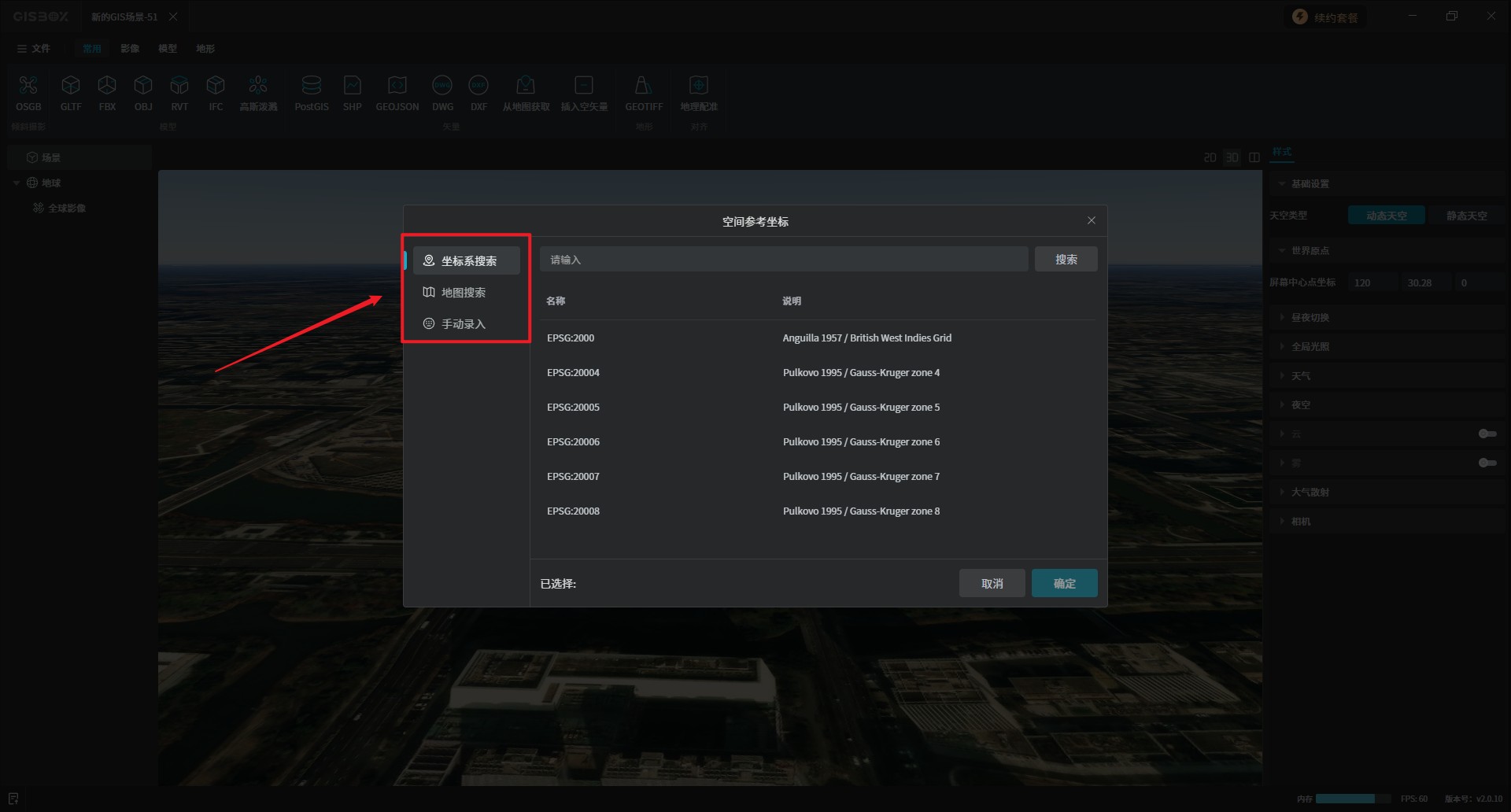Screen dimensions: 1511x812
Task: Select 动态天空 sky type option
Action: coord(1386,216)
